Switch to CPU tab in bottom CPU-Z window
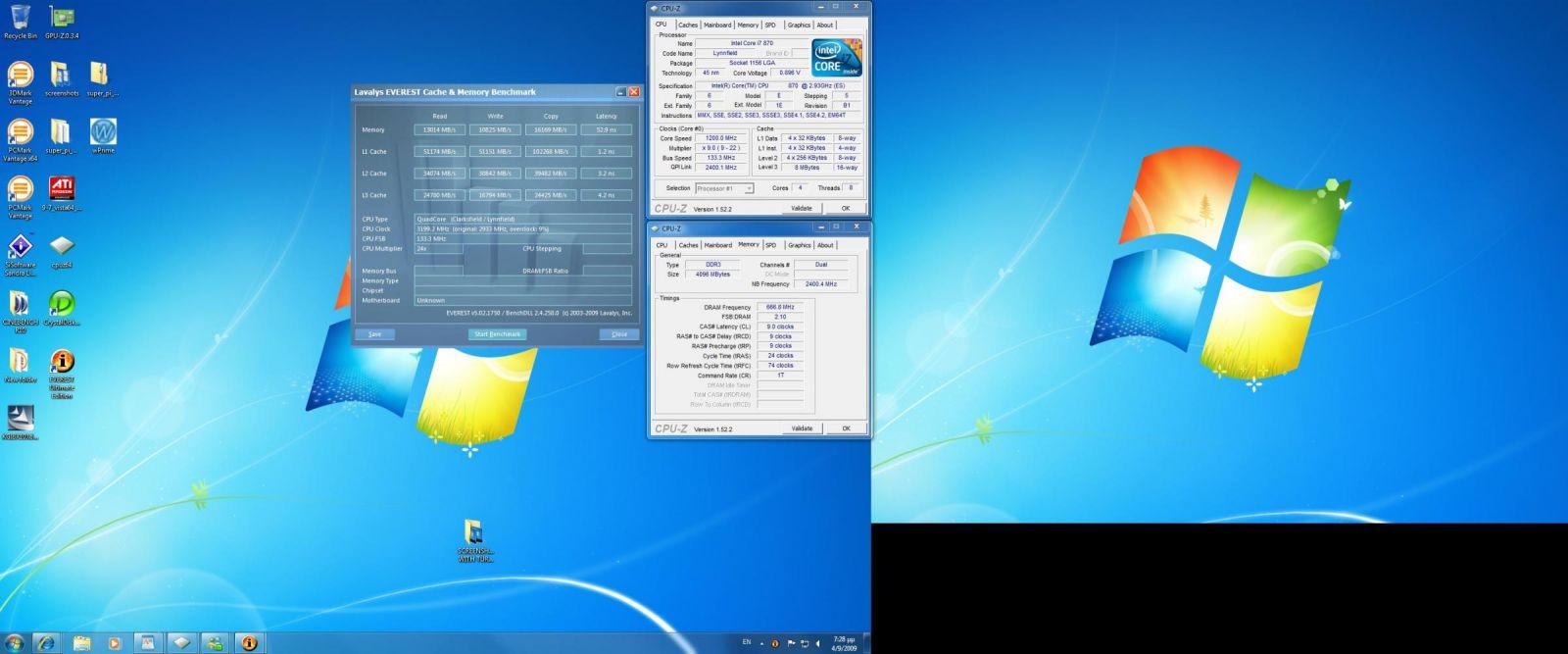The height and width of the screenshot is (654, 1568). (x=662, y=245)
